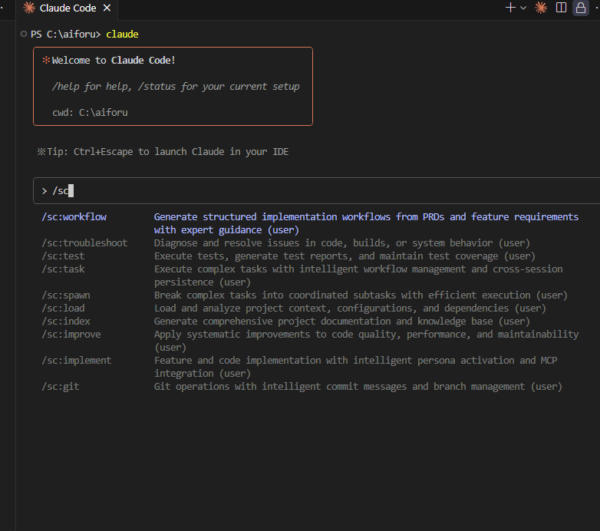Screen dimensions: 600x531
Task: Click the 'Git operations with intelligent commit messages' description
Action: tap(358, 386)
